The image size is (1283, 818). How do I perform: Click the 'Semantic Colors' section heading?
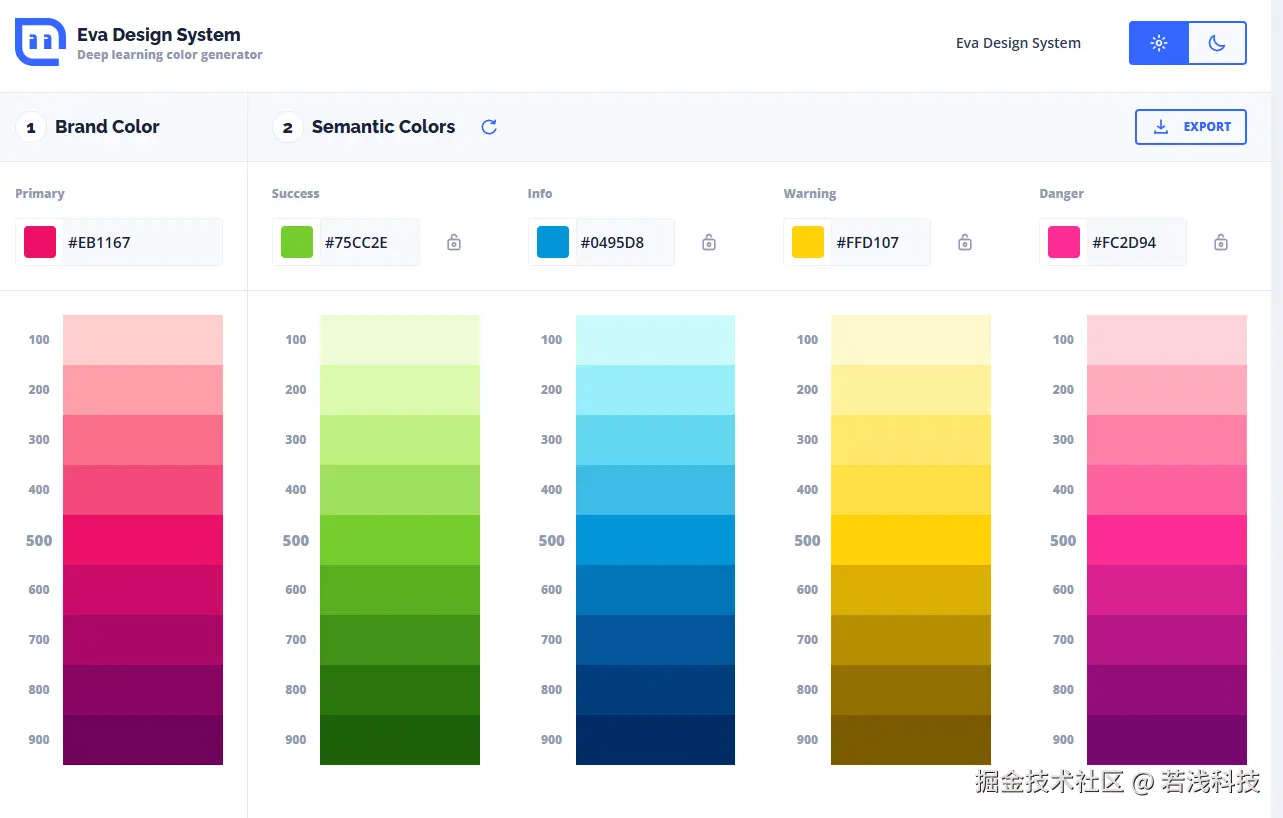tap(383, 127)
